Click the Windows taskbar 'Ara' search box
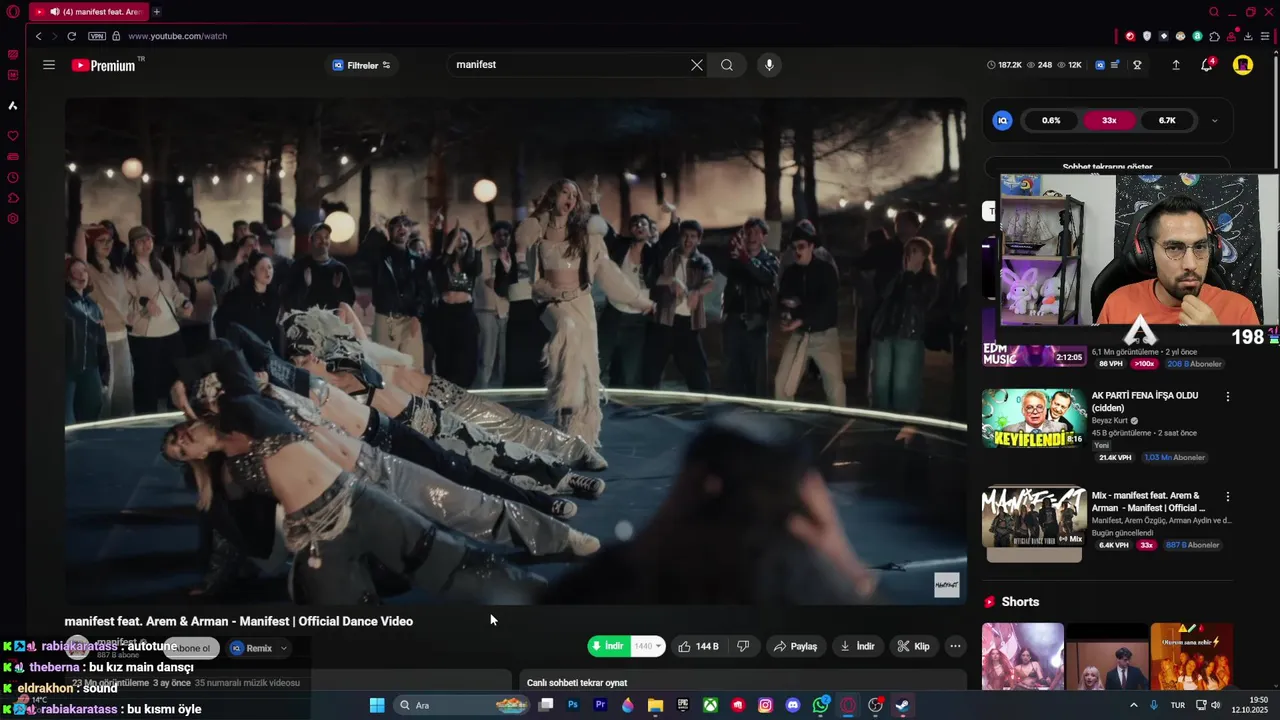The image size is (1280, 720). (x=460, y=705)
